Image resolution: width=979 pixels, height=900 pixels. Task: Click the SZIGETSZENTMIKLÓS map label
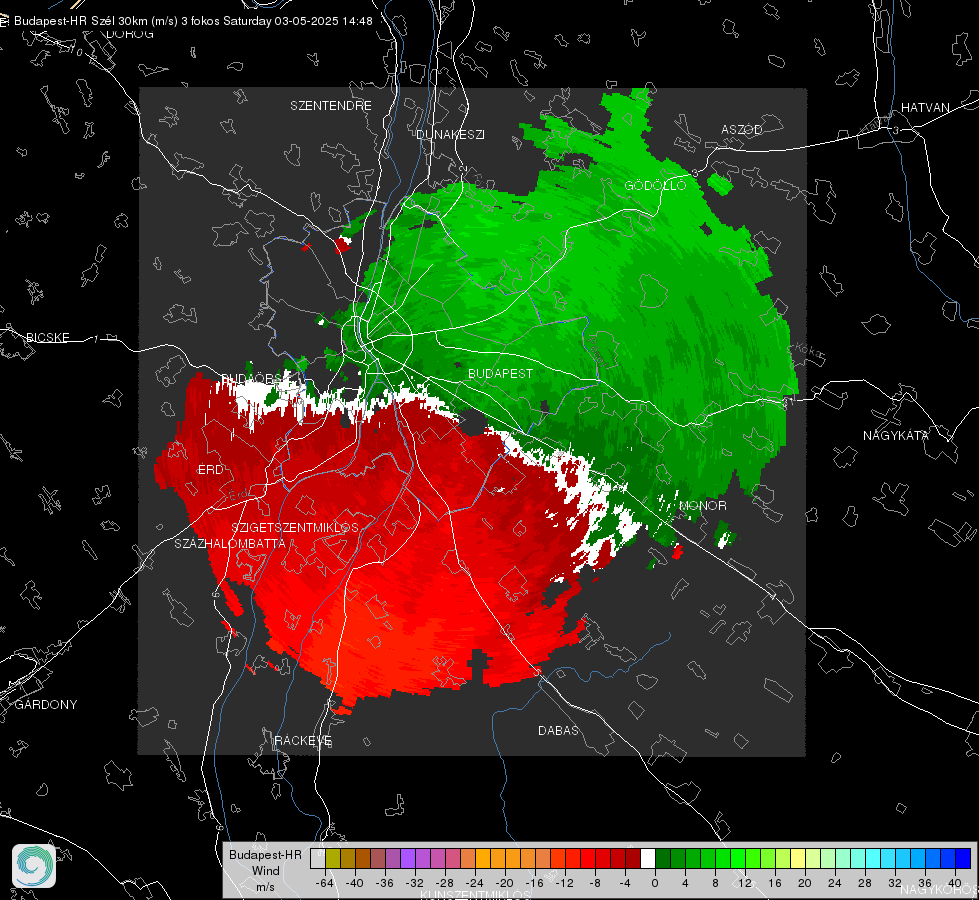tap(295, 527)
